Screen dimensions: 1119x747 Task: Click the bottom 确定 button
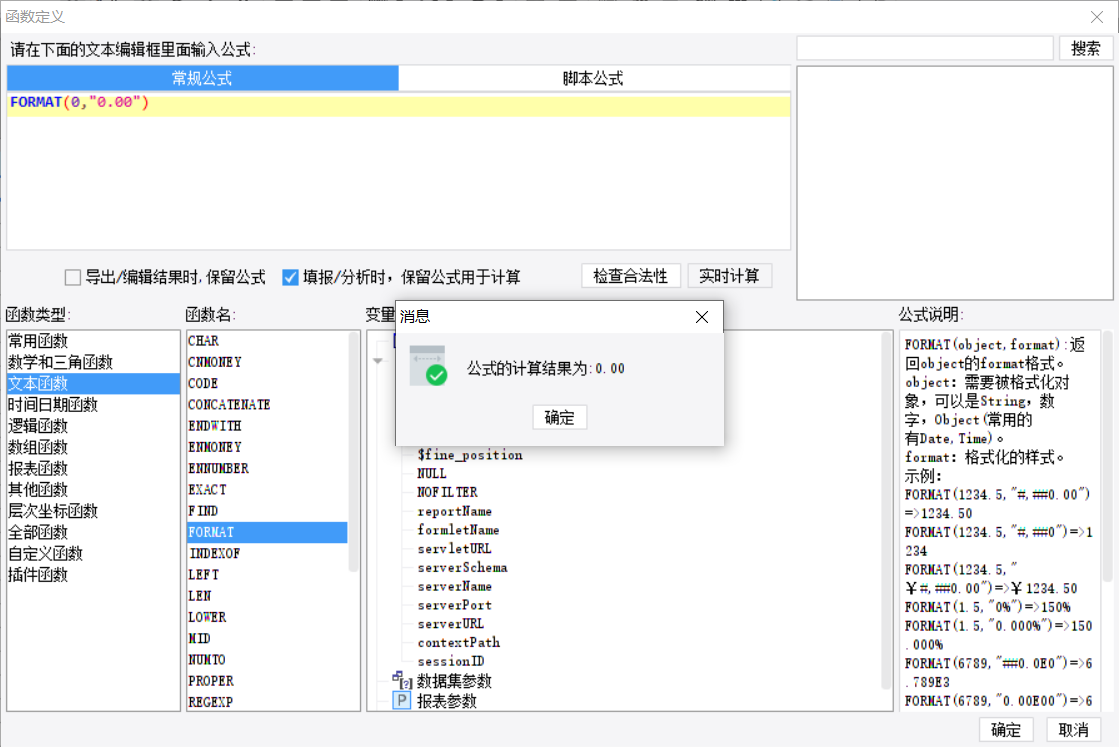(1006, 729)
